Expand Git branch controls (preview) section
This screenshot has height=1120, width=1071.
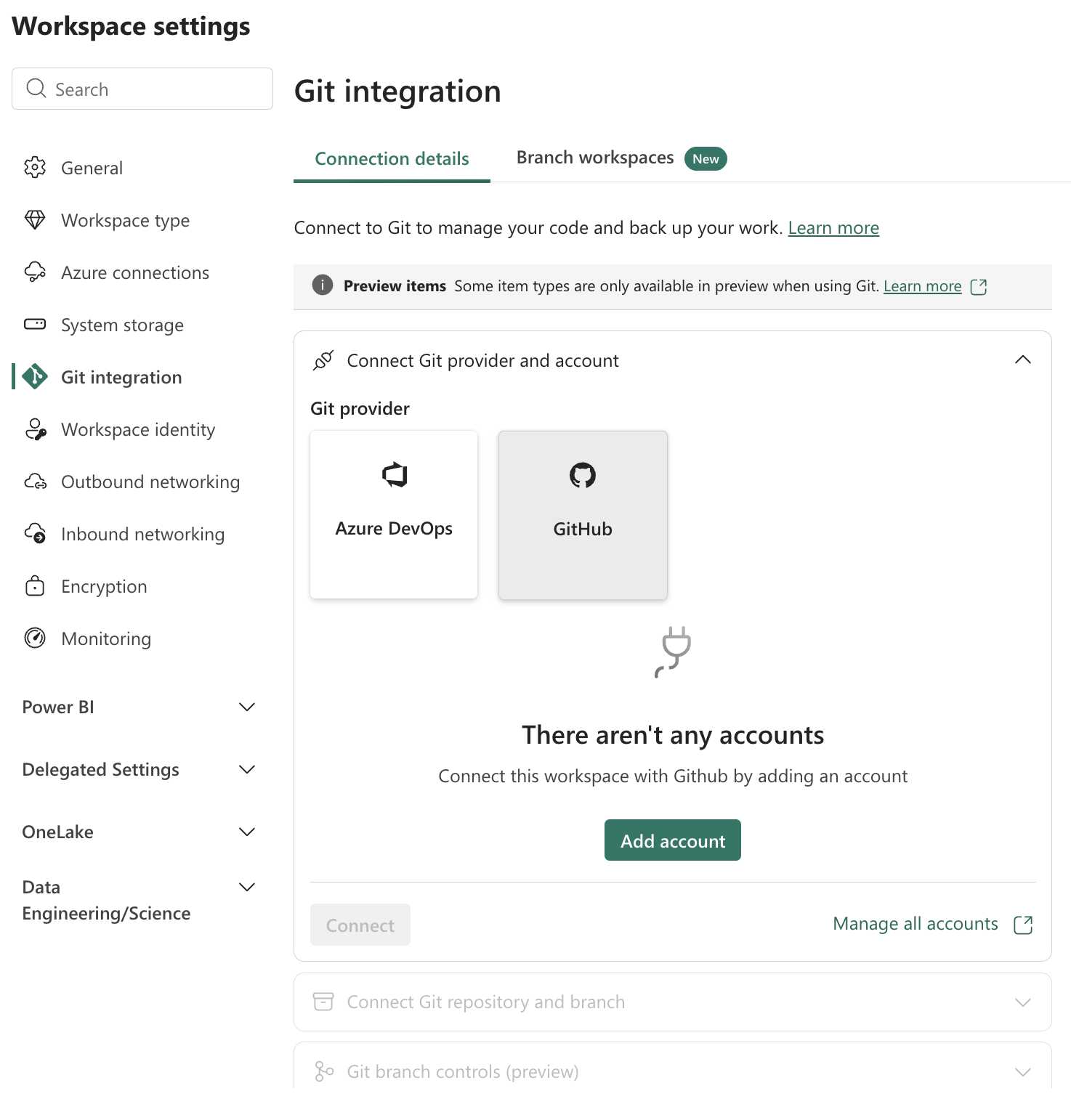[x=1023, y=1072]
